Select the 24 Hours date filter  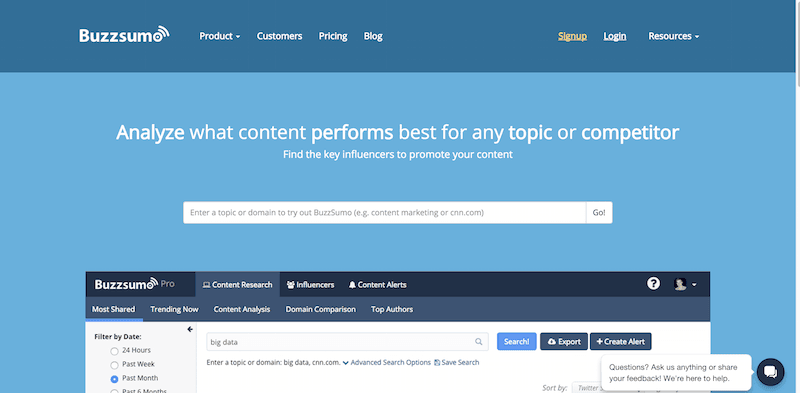tap(114, 351)
